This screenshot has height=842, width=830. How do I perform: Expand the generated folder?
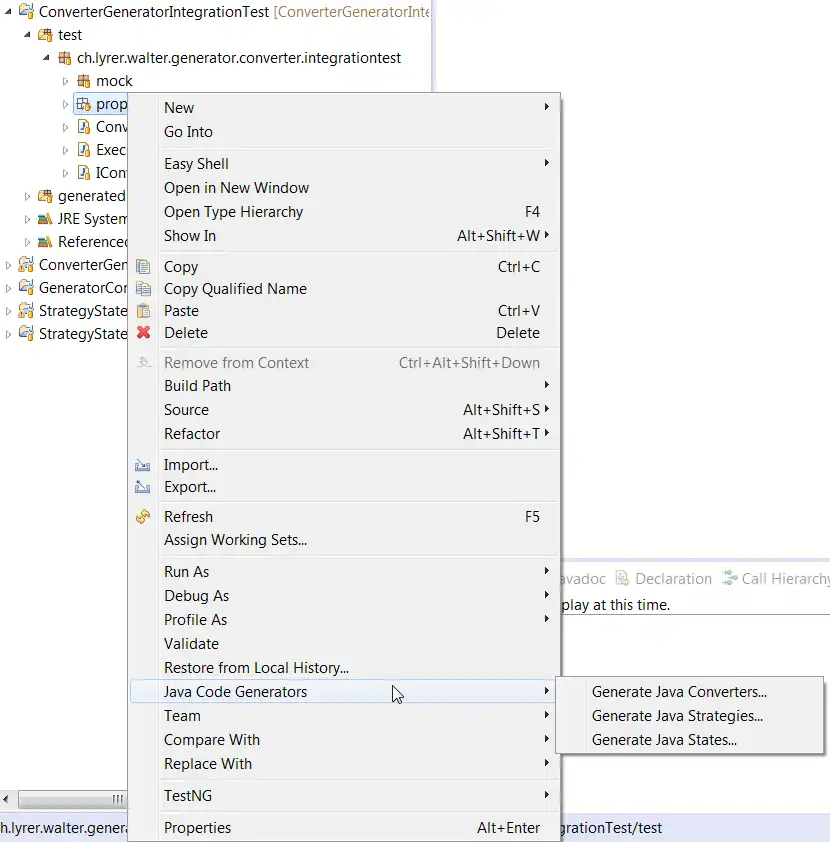point(27,196)
